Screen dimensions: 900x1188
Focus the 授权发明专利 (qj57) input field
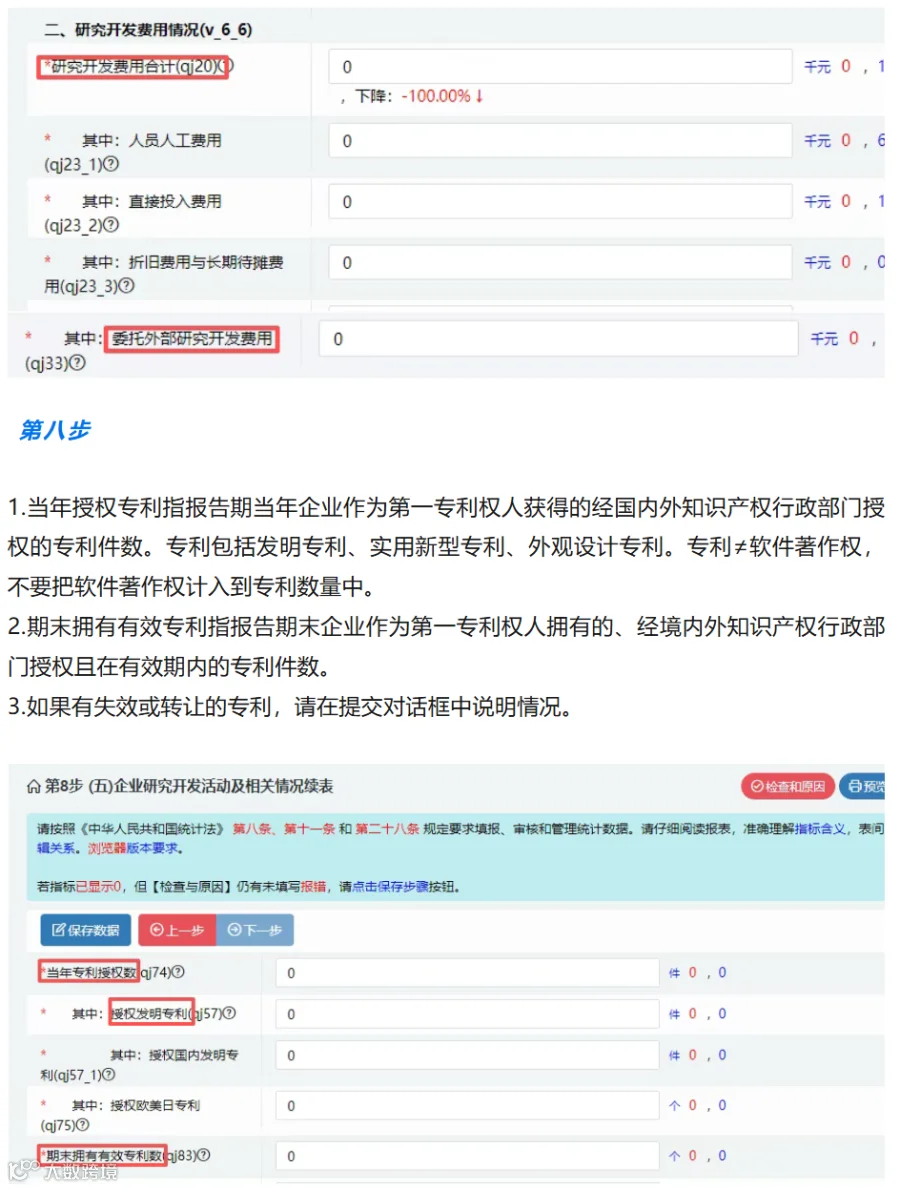(x=467, y=1014)
